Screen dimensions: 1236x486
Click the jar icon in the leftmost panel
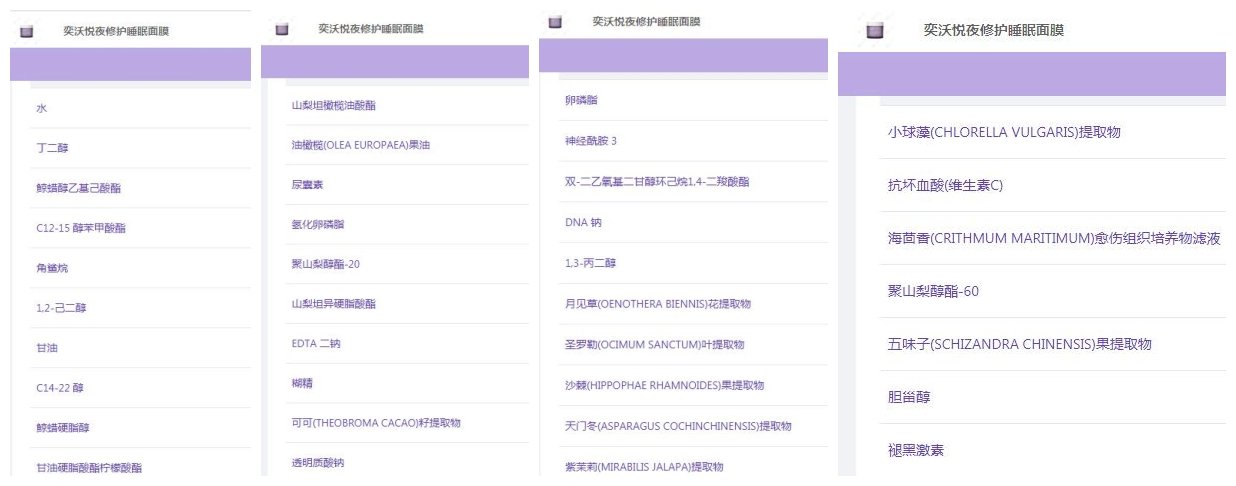coord(26,31)
